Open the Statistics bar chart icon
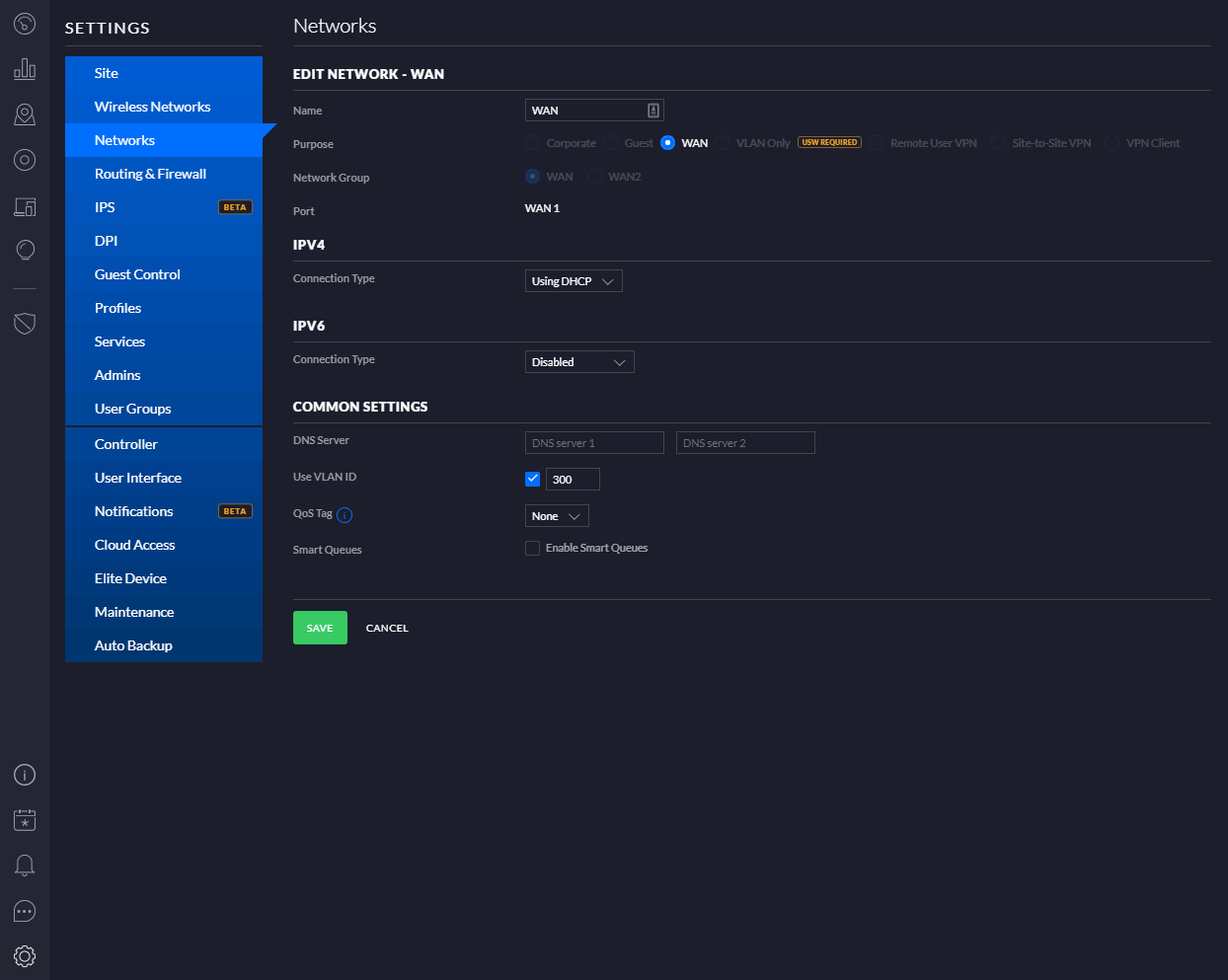Viewport: 1228px width, 980px height. pos(25,69)
